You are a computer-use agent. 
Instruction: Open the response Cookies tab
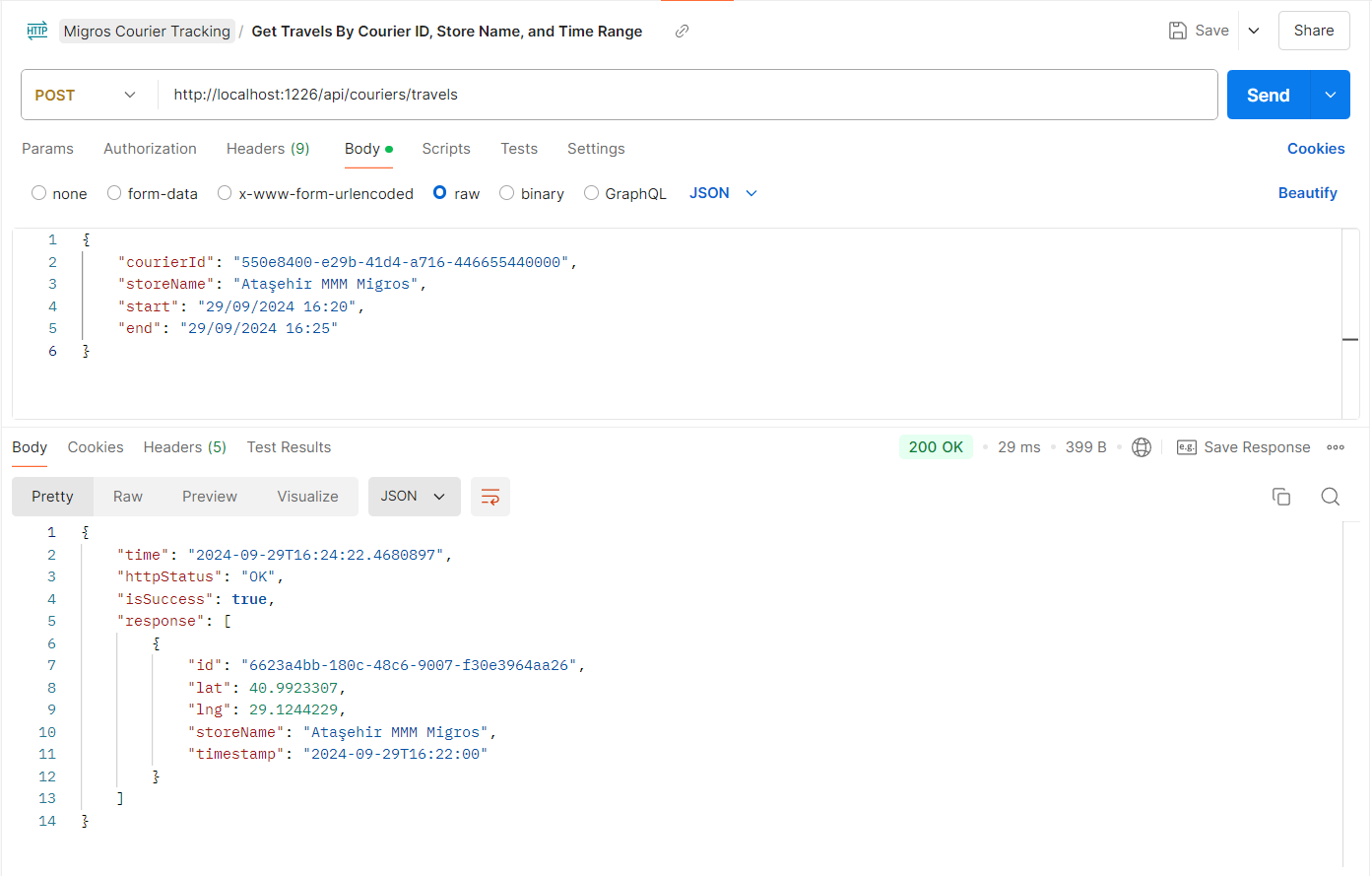coord(96,447)
